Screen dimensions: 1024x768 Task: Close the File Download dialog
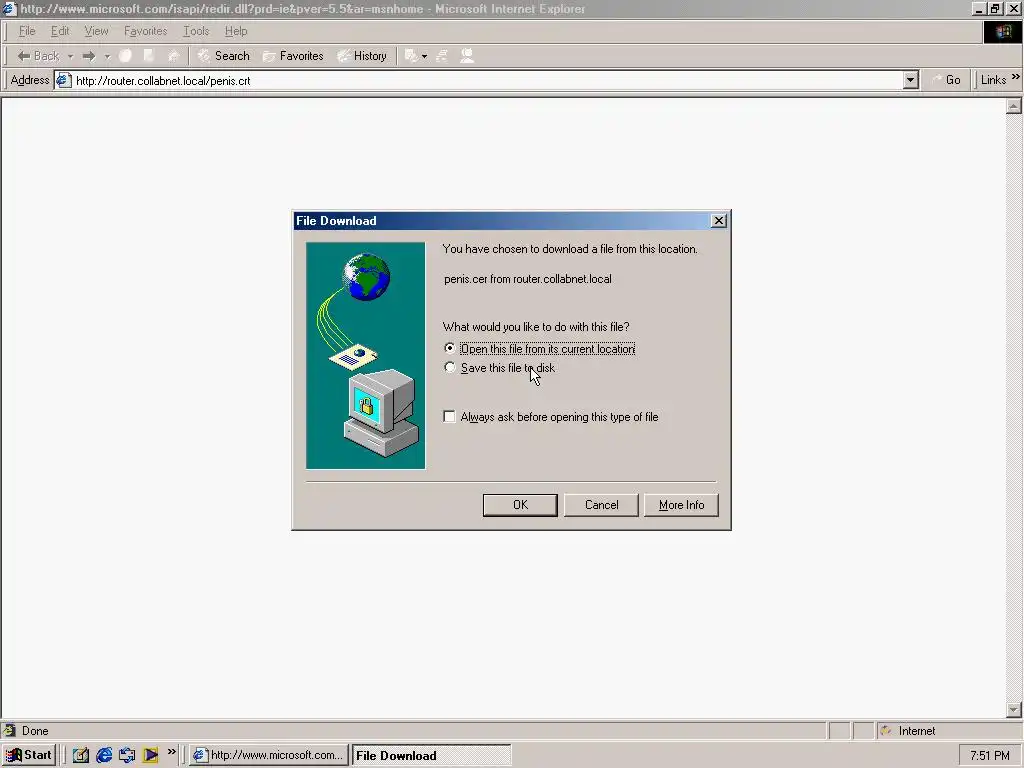718,221
